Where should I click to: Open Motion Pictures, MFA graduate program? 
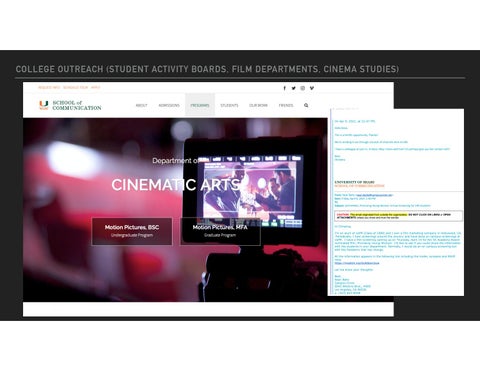coord(220,231)
